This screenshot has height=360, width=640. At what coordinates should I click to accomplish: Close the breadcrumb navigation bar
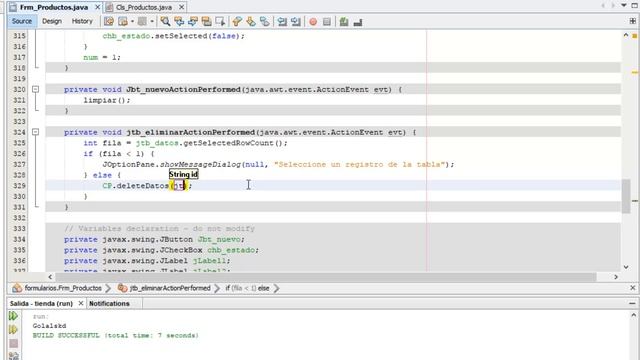click(633, 288)
